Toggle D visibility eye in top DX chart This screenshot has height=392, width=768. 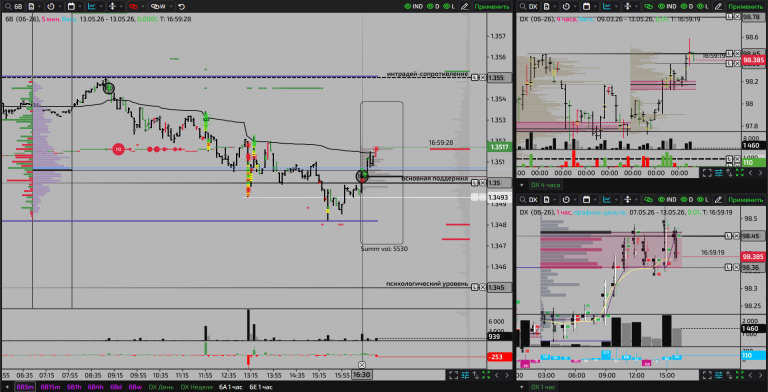[x=684, y=6]
